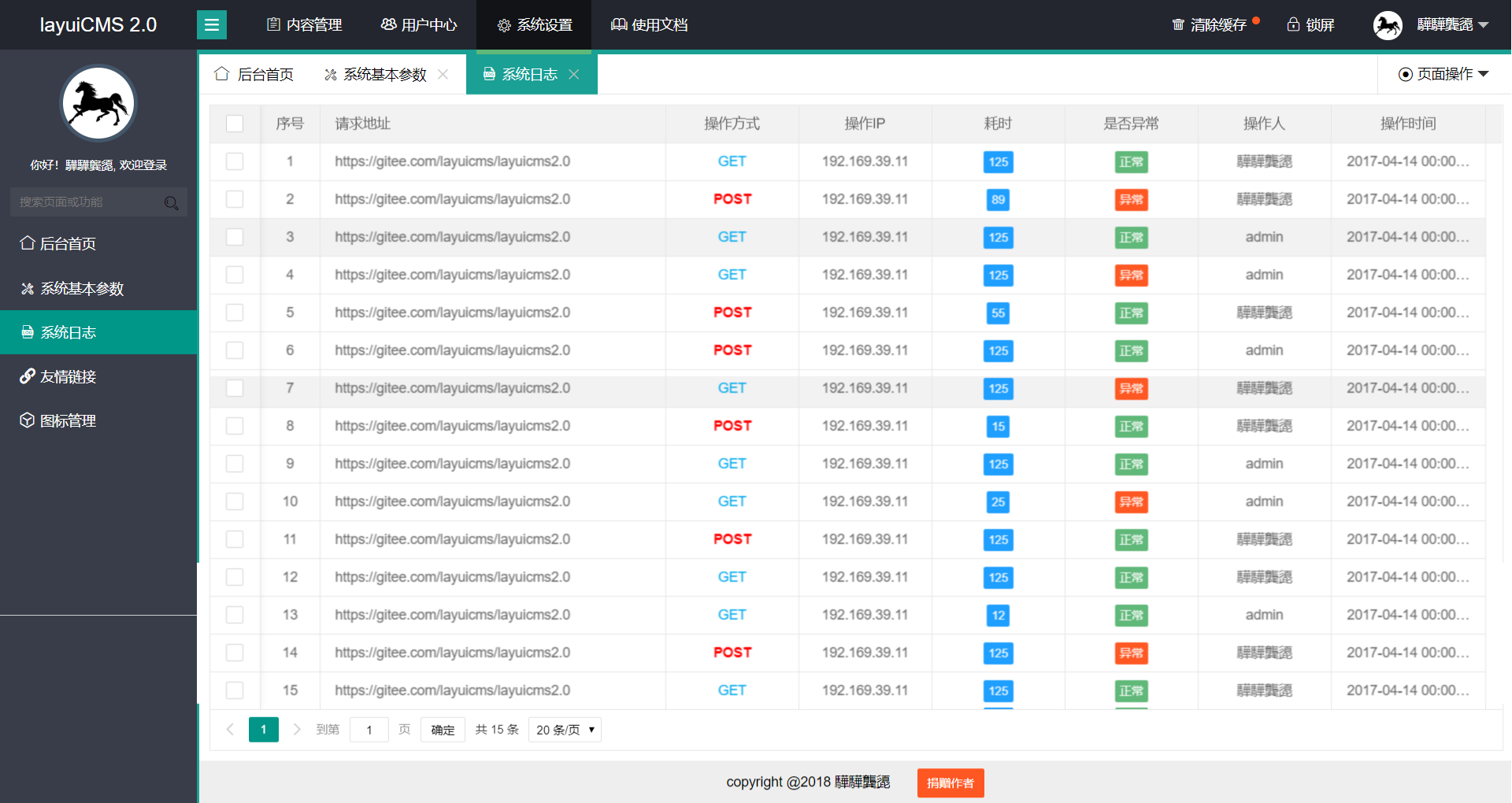Click the search icon in sidebar
Screen dimensions: 1512x803
[x=171, y=202]
